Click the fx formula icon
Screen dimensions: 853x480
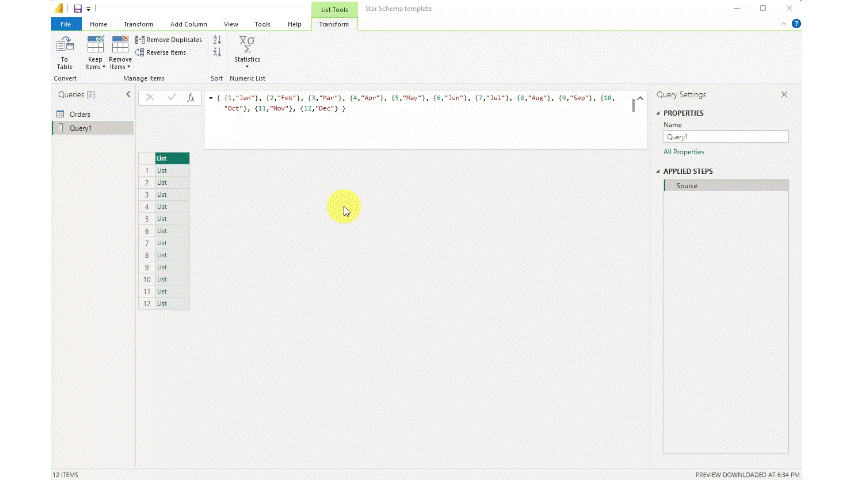coord(191,98)
